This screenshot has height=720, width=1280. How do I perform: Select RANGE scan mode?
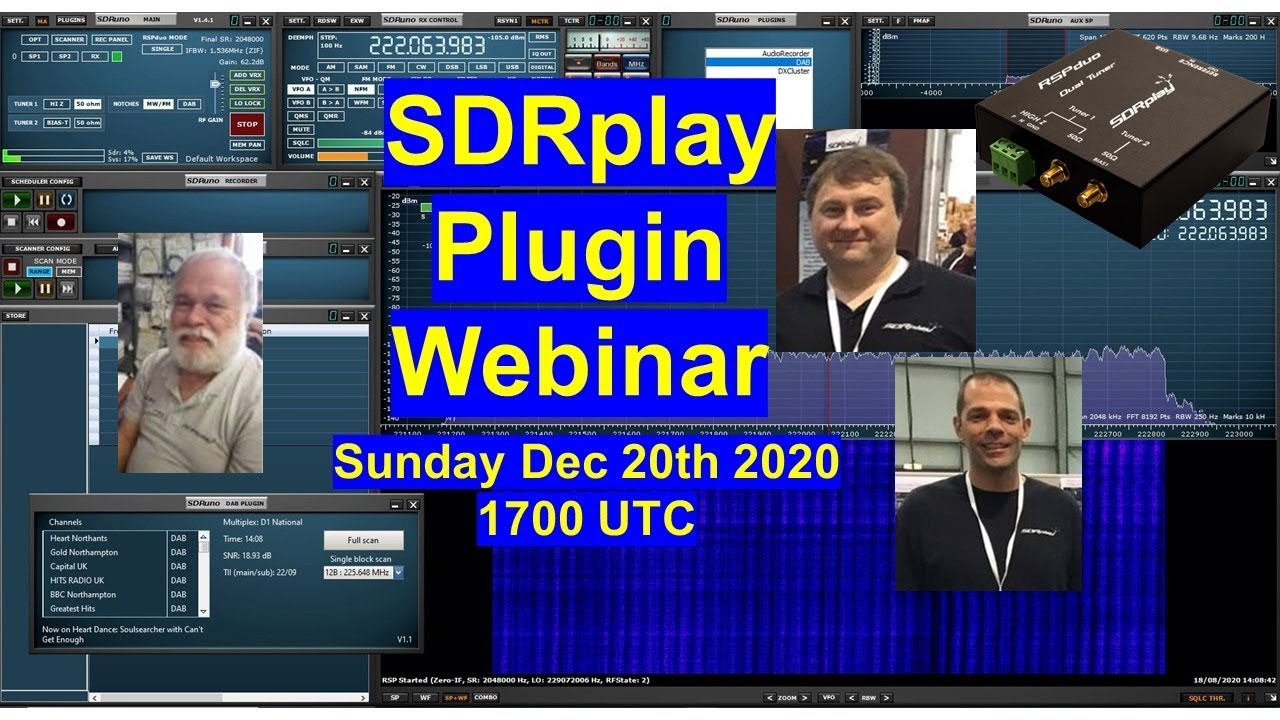click(x=39, y=271)
